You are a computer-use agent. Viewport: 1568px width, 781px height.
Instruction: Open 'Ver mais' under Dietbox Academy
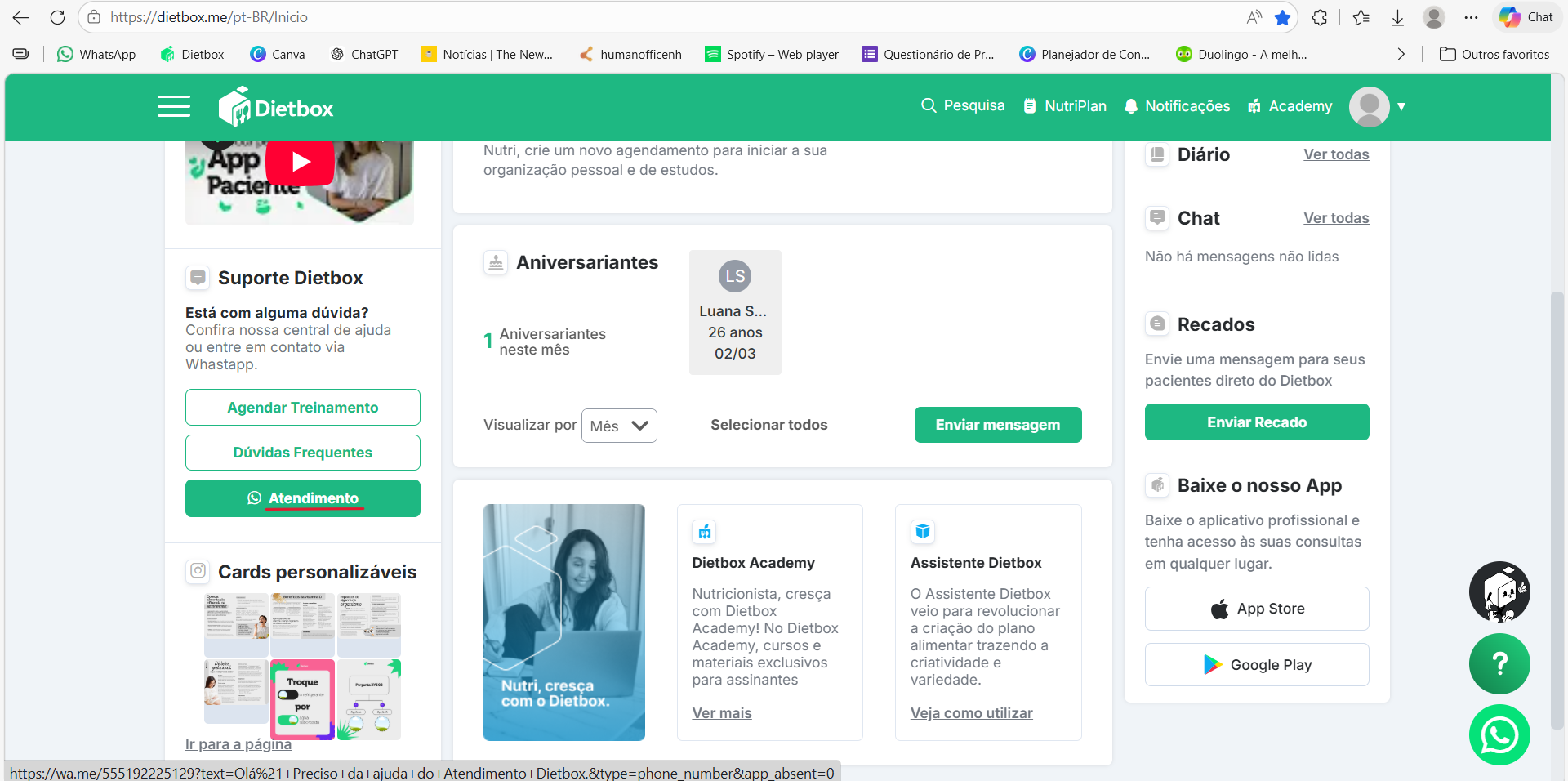[722, 713]
